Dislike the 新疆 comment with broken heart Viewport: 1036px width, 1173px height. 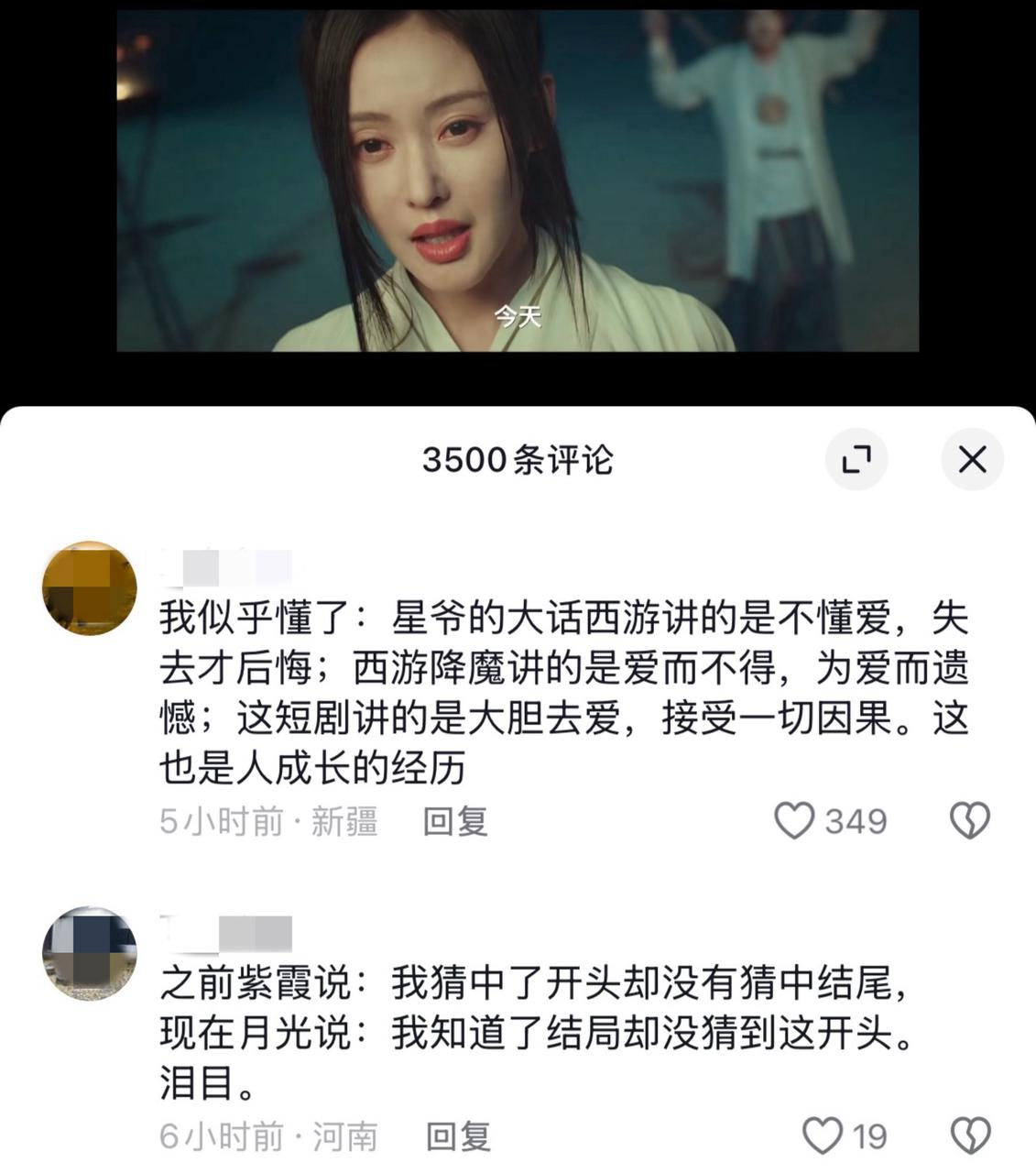click(970, 821)
